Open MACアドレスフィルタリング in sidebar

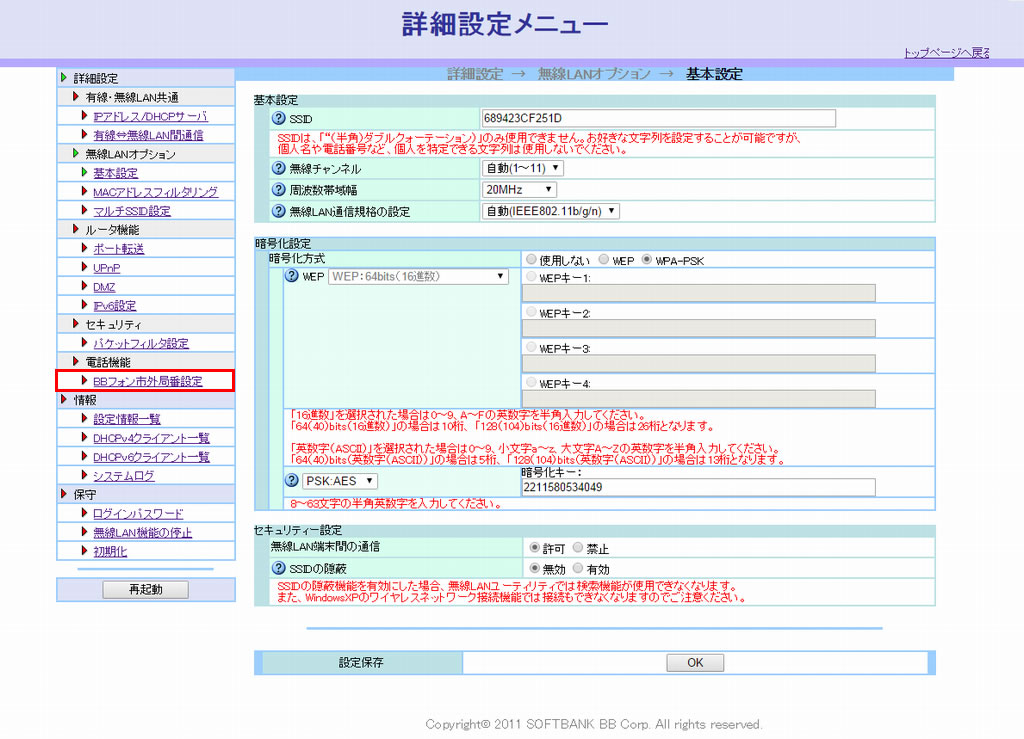coord(154,192)
